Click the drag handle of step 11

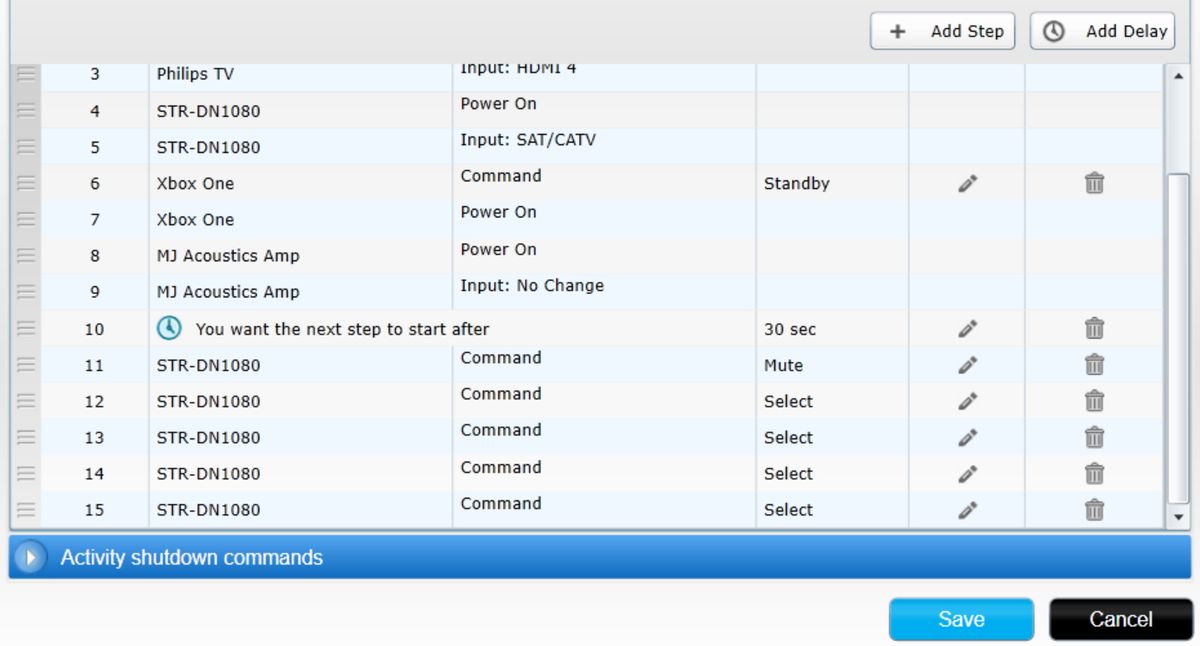click(26, 365)
